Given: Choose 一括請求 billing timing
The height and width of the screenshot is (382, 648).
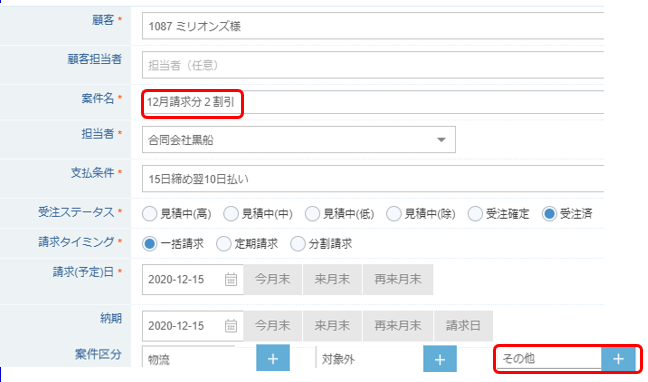Looking at the screenshot, I should [x=149, y=244].
